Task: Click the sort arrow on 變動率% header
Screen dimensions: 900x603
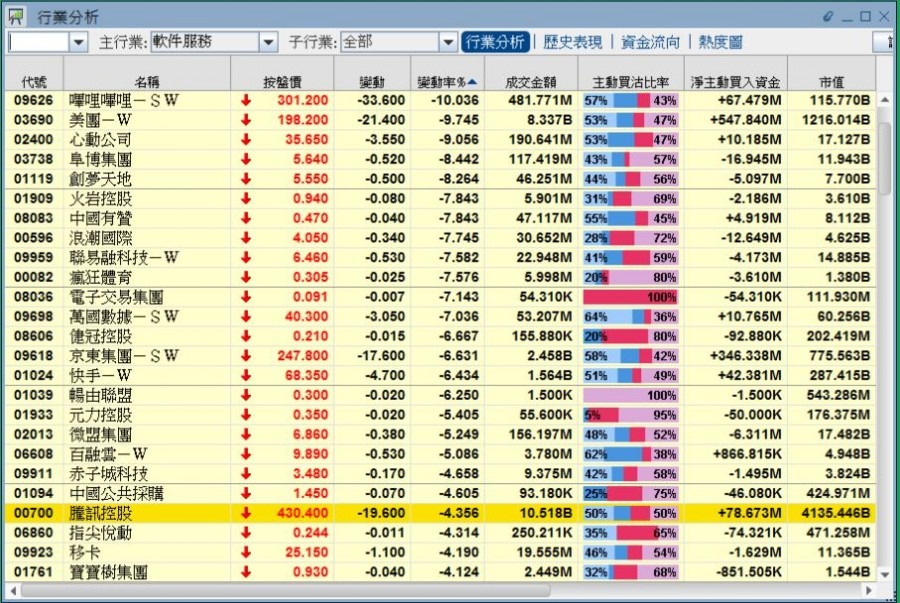Action: pyautogui.click(x=472, y=82)
